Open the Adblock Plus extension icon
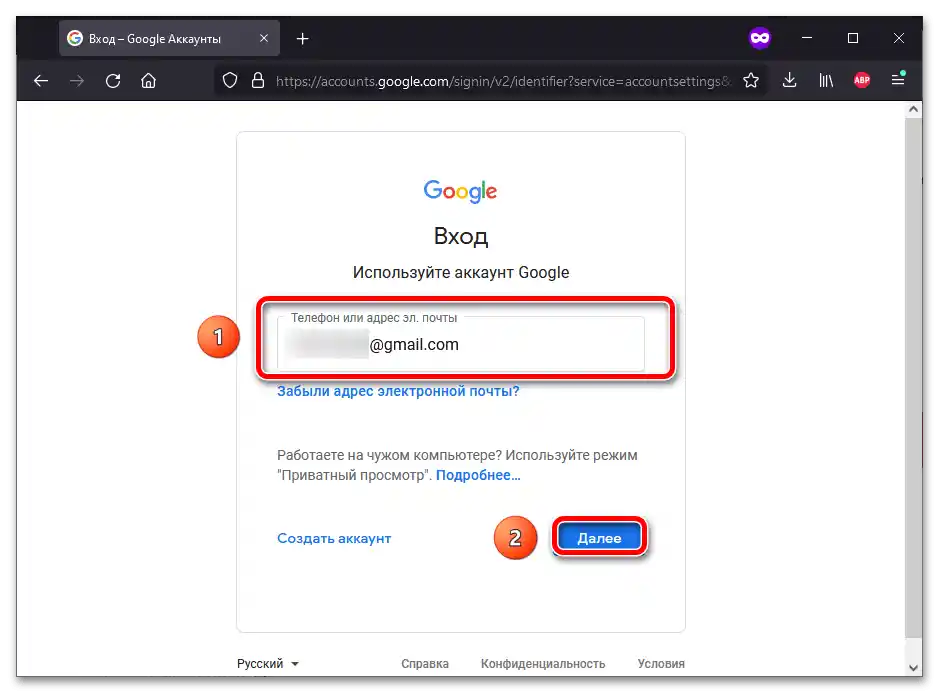Screen dimensions: 939x693 point(862,80)
